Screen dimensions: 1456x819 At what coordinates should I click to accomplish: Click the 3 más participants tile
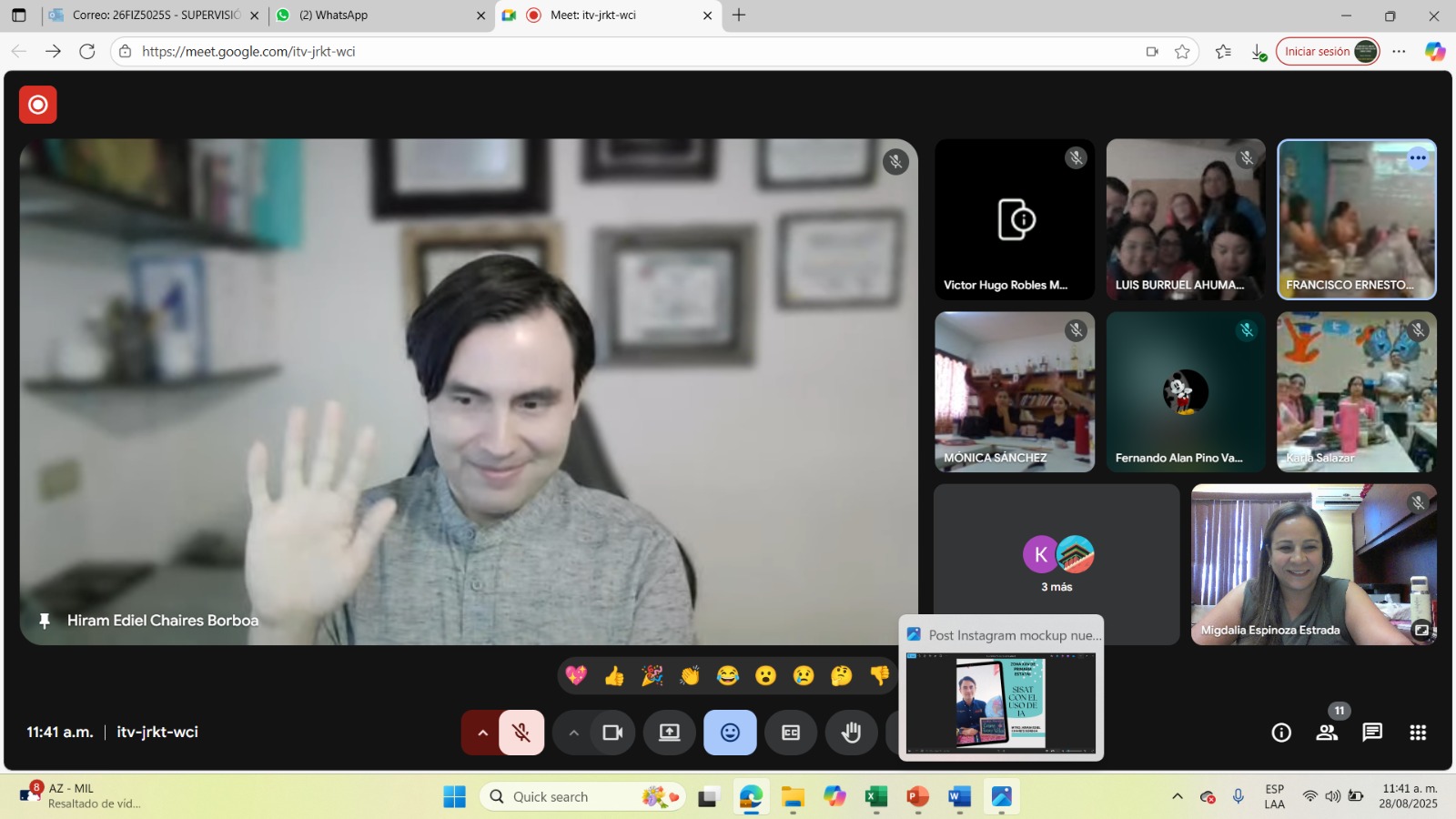tap(1057, 564)
